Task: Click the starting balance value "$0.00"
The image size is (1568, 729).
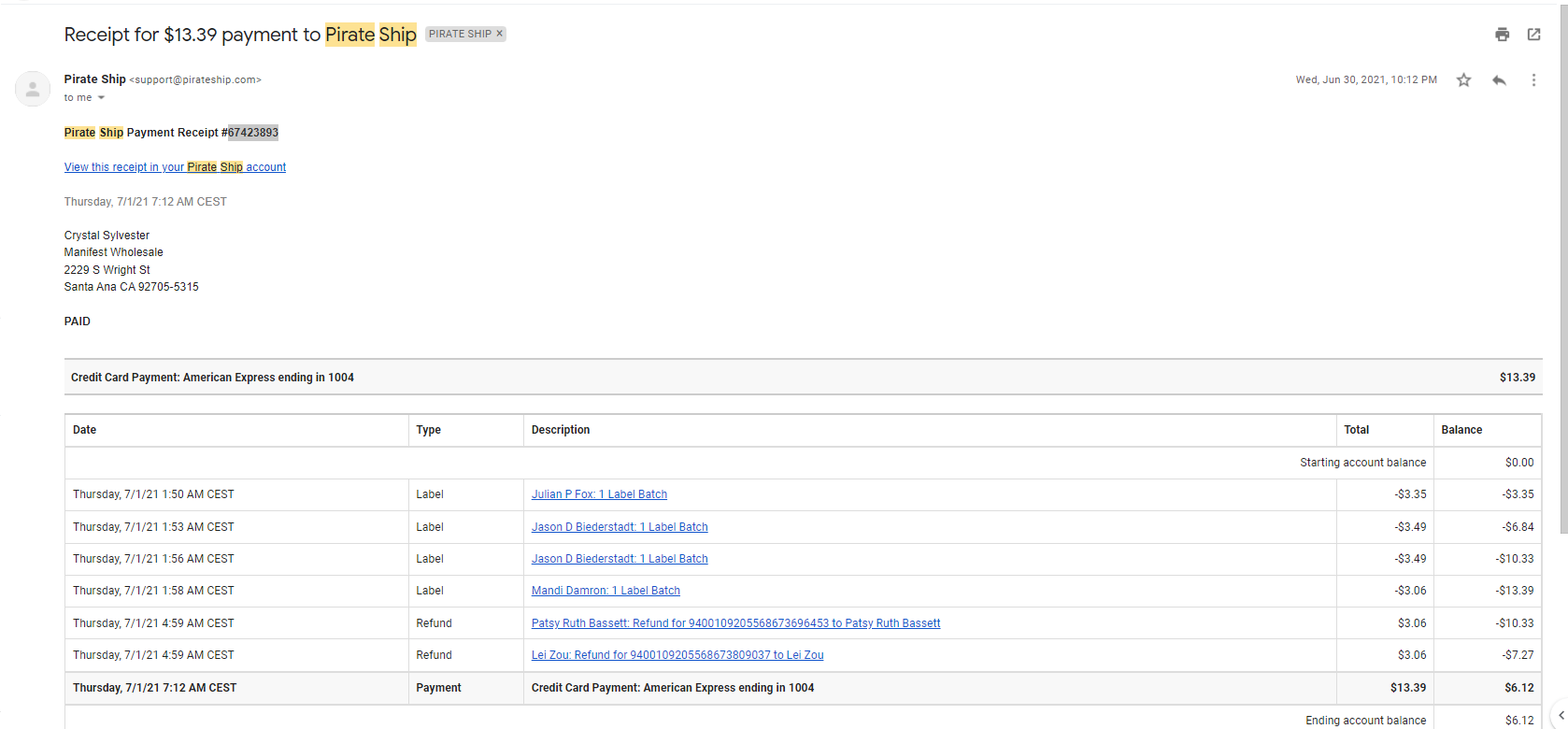Action: tap(1519, 463)
